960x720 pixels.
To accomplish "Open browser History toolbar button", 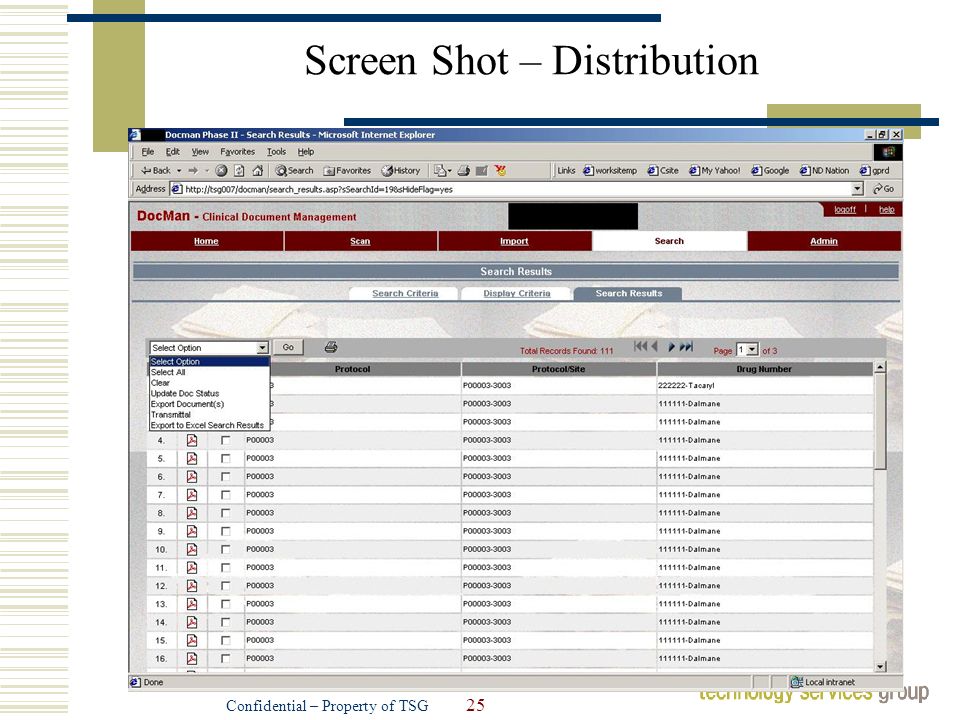I will 400,171.
